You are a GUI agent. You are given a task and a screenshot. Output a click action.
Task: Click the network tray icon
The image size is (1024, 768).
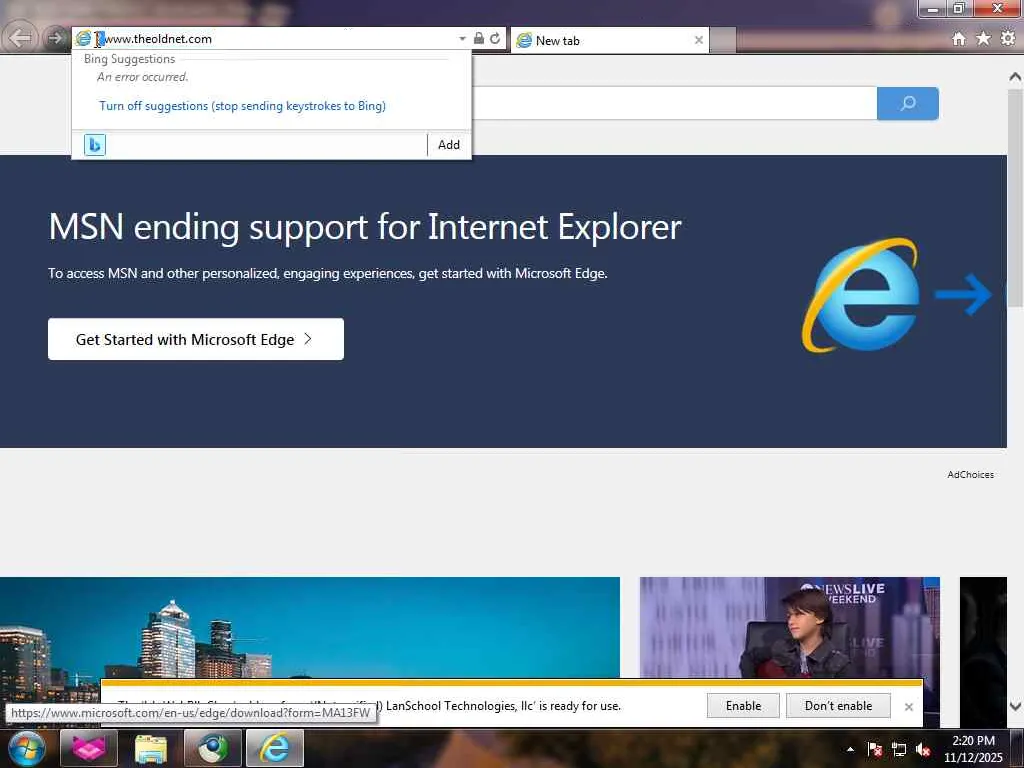[x=899, y=750]
